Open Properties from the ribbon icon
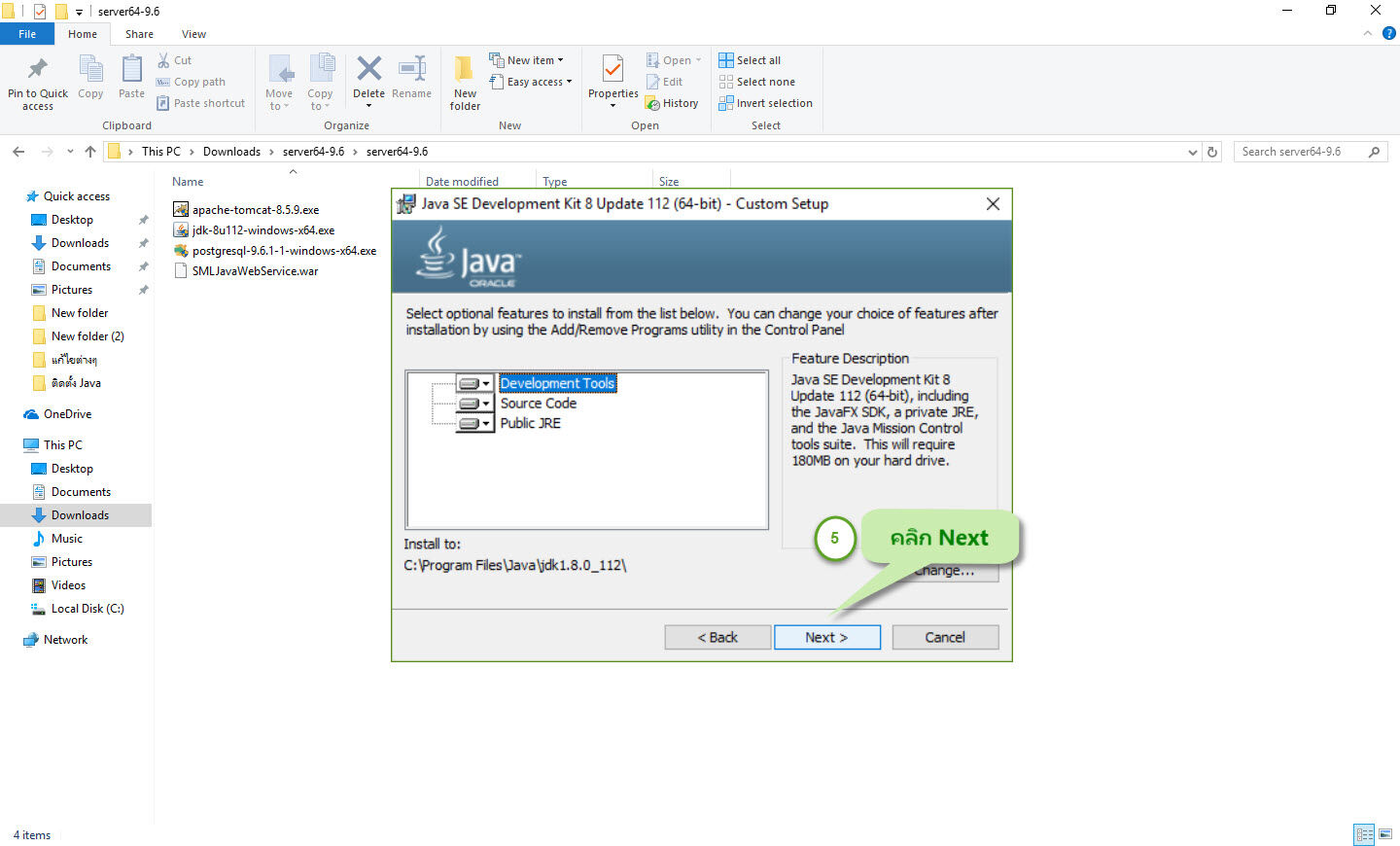This screenshot has width=1400, height=846. click(x=612, y=78)
